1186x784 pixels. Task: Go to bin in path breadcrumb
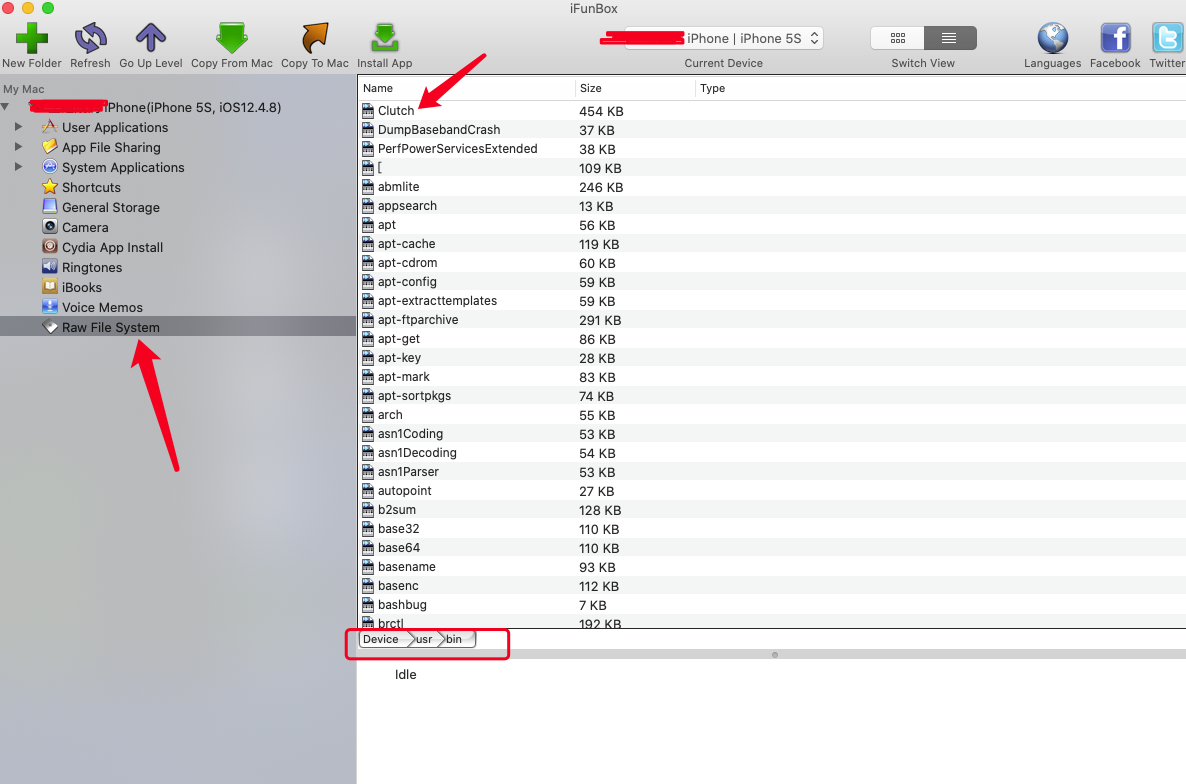coord(455,640)
